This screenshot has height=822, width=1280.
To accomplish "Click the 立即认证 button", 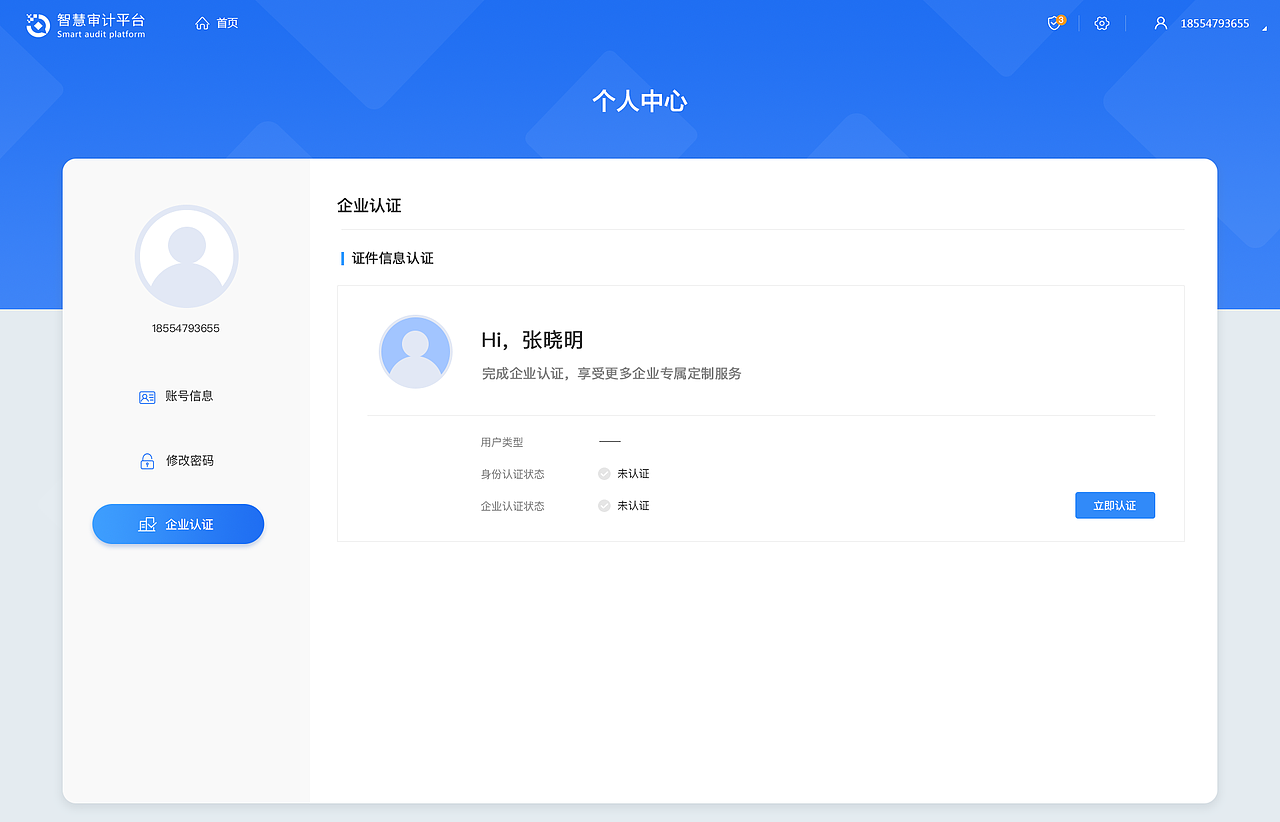I will pyautogui.click(x=1114, y=505).
